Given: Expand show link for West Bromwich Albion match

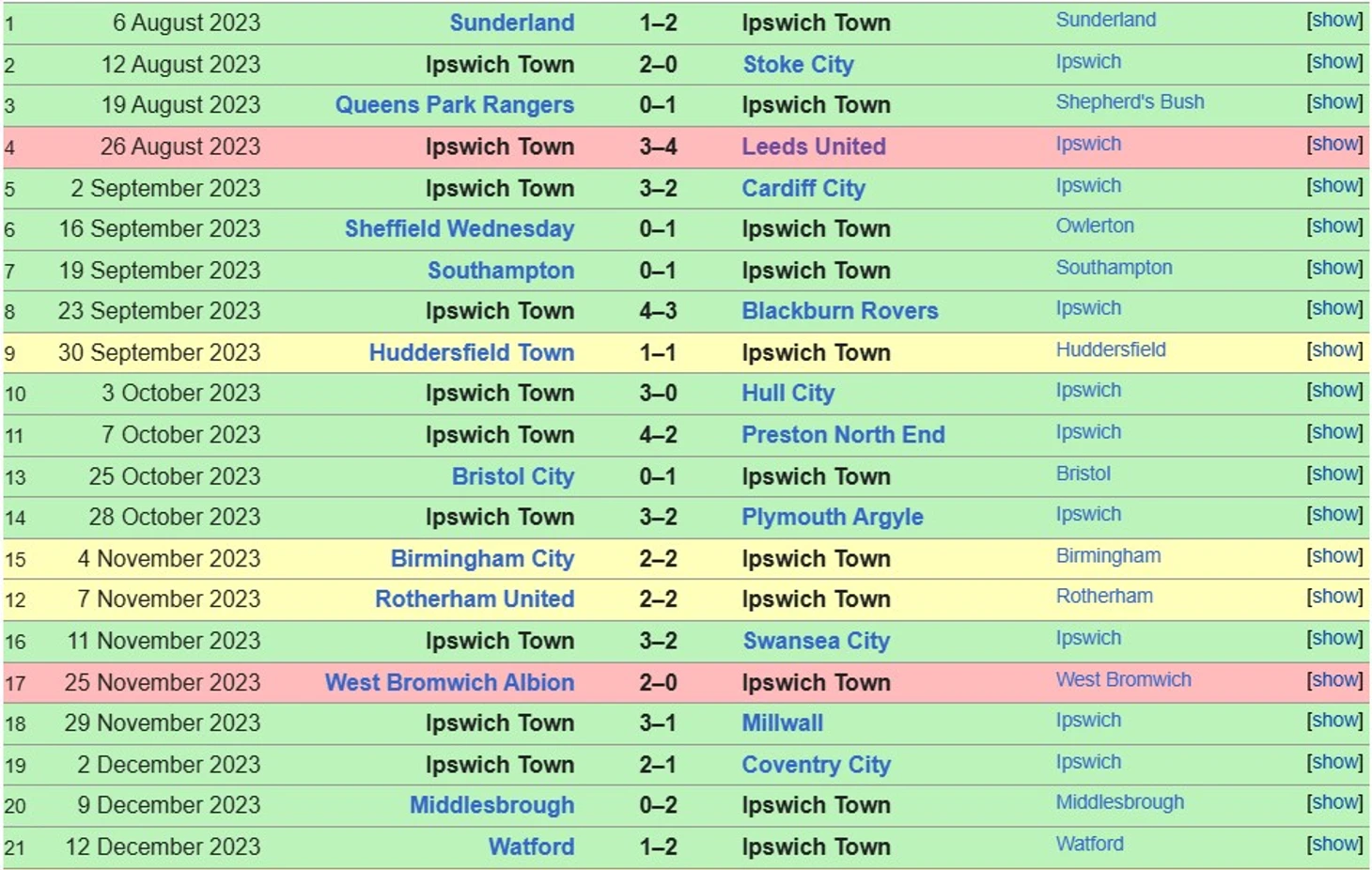Looking at the screenshot, I should coord(1334,679).
